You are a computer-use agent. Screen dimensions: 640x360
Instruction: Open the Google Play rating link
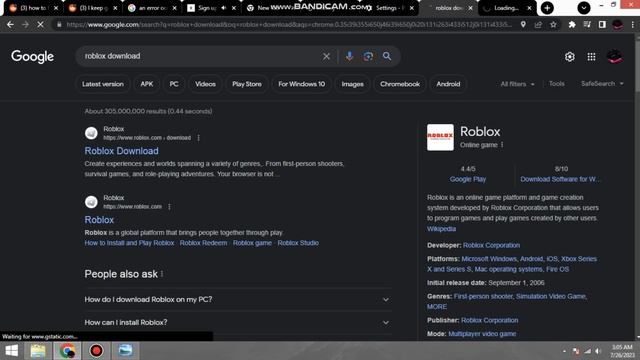(x=468, y=179)
